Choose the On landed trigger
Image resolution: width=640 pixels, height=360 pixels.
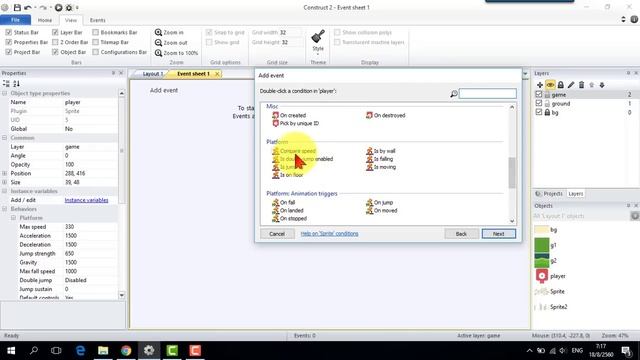point(288,211)
